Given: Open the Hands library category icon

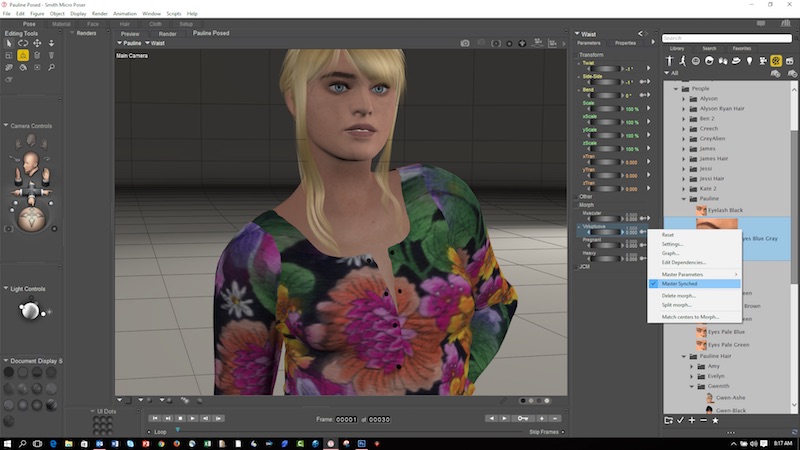Looking at the screenshot, I should click(x=722, y=61).
